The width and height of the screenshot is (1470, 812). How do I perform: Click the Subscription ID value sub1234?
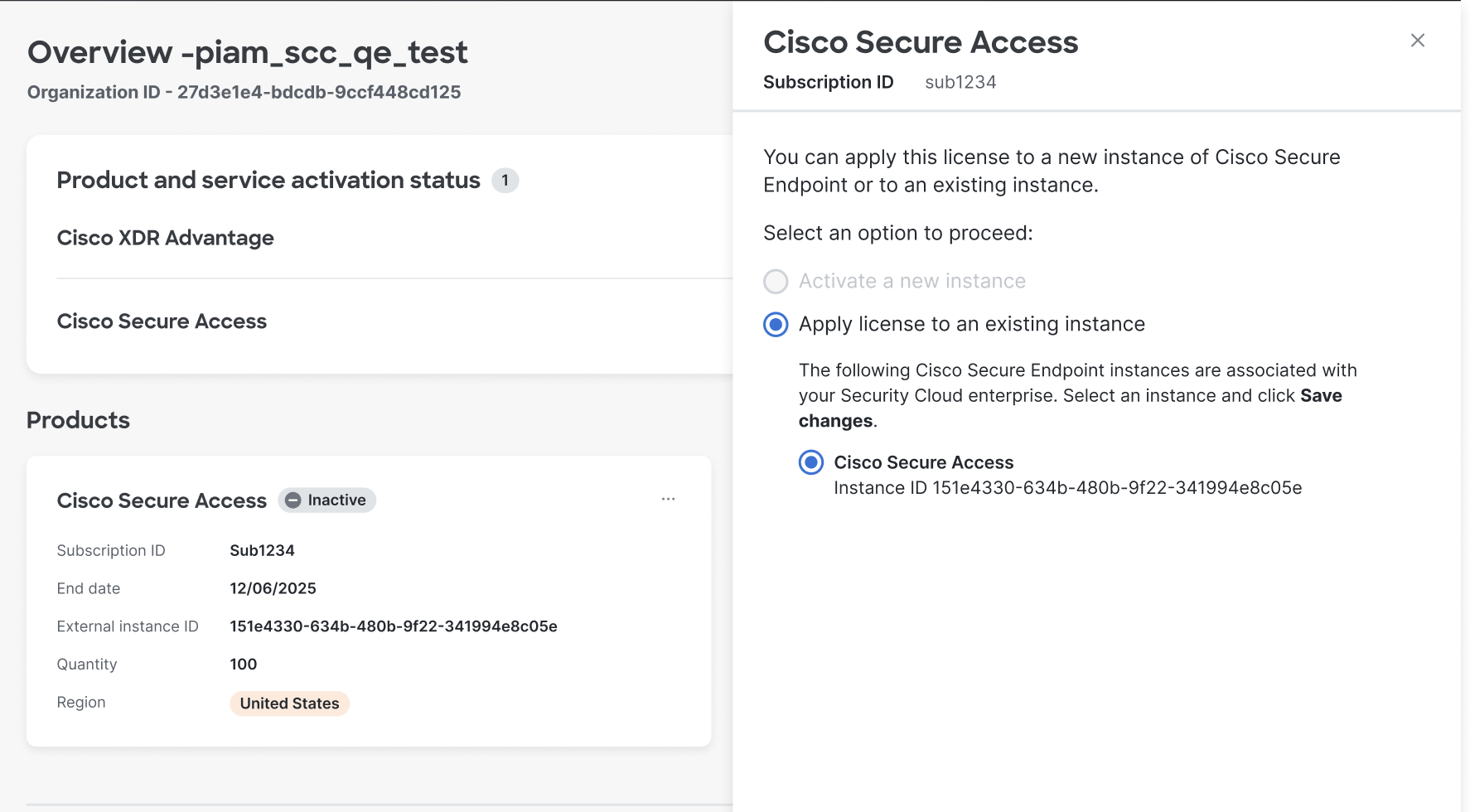(x=960, y=81)
